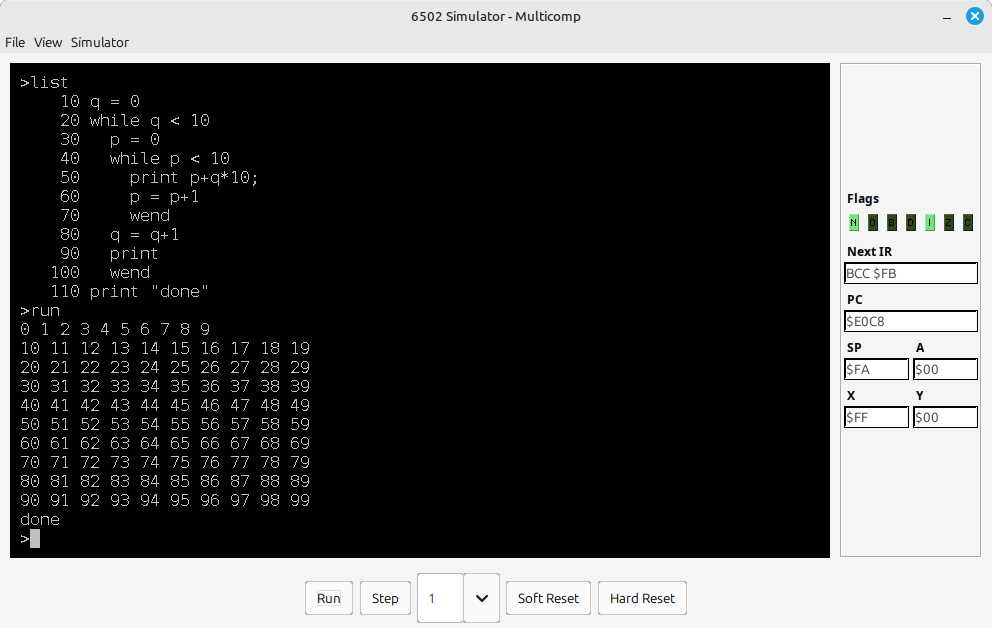Click the D (decimal) flag indicator

[911, 223]
